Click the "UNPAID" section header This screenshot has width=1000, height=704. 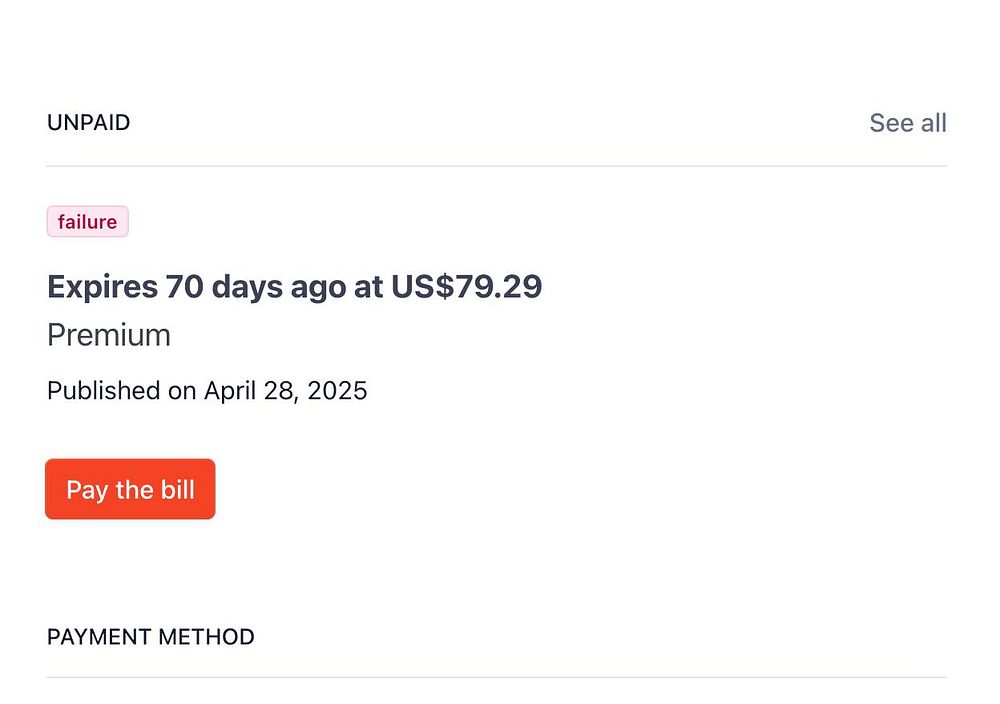(88, 123)
